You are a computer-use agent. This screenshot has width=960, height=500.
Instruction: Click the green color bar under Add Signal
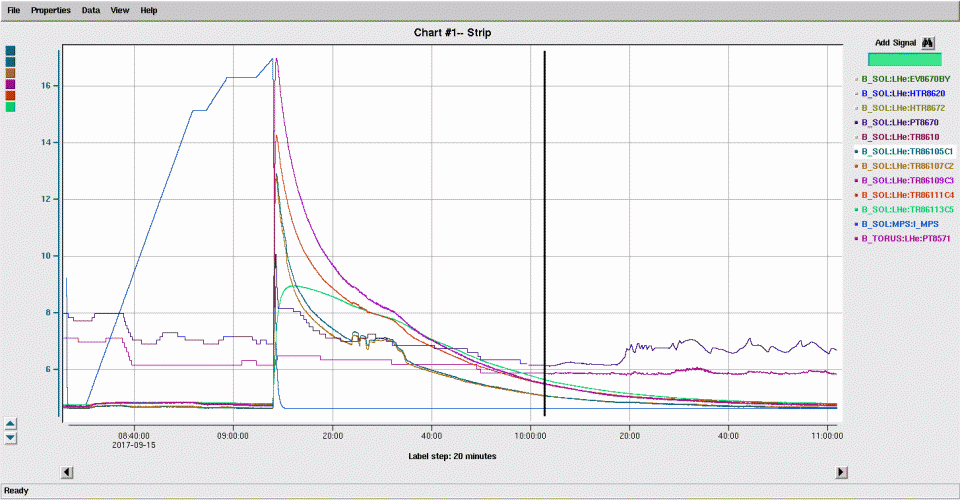(904, 60)
